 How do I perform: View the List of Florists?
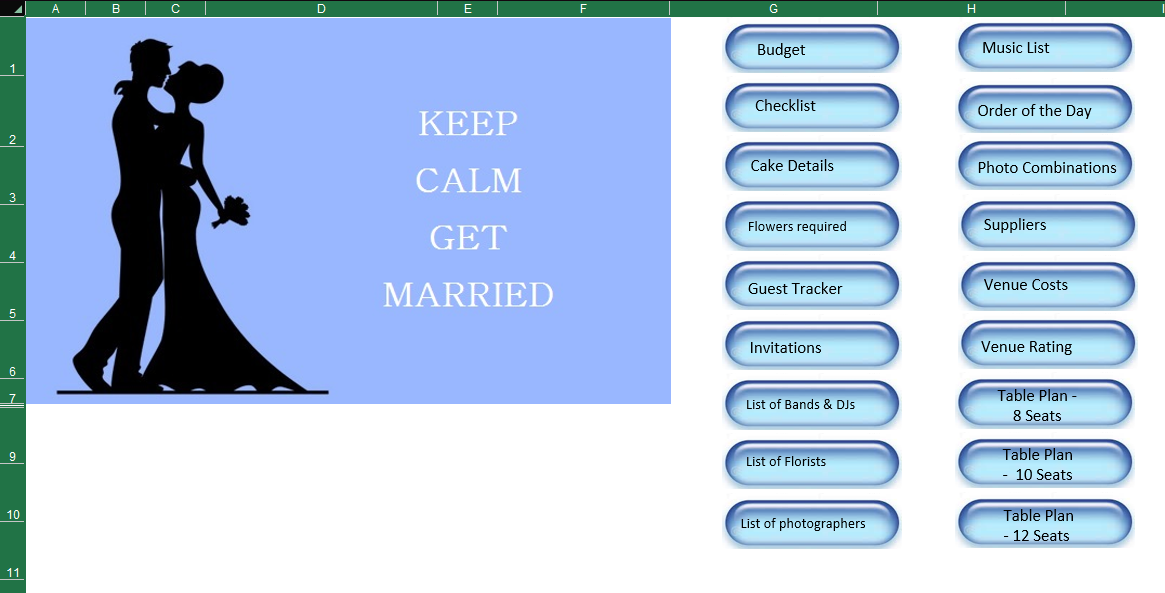pos(812,462)
